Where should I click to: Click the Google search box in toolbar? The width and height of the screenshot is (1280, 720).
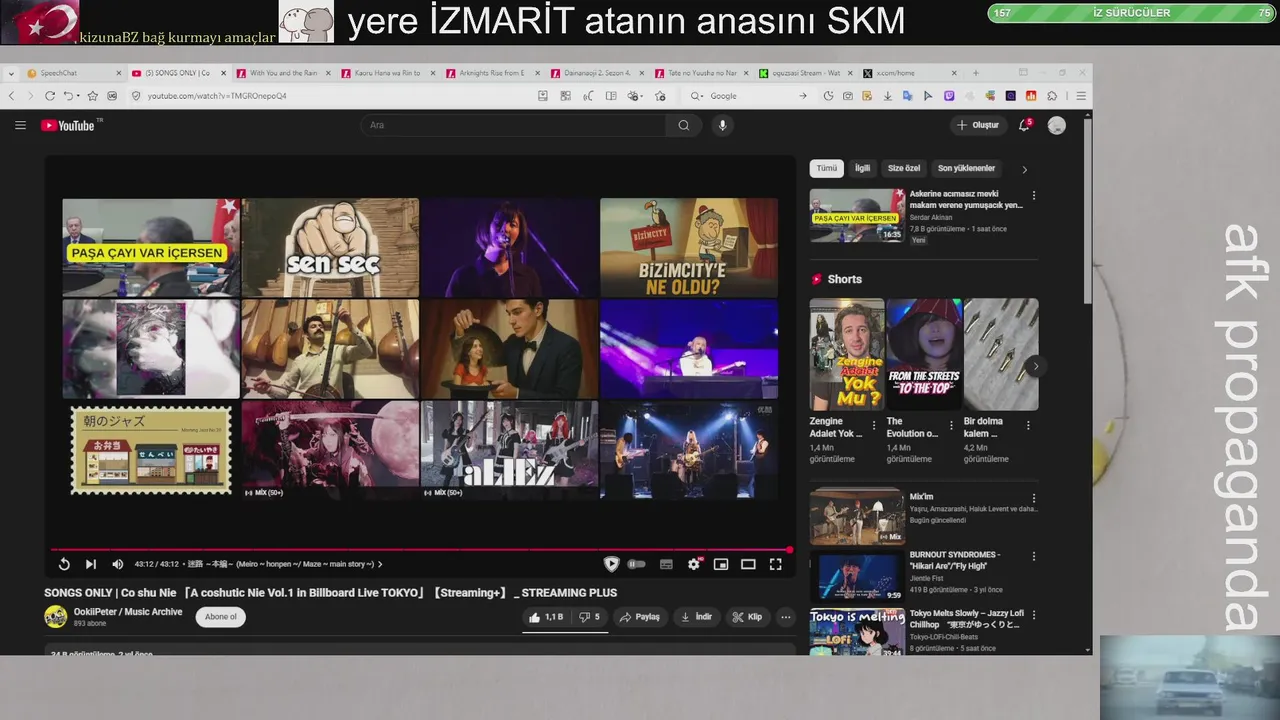pyautogui.click(x=750, y=96)
